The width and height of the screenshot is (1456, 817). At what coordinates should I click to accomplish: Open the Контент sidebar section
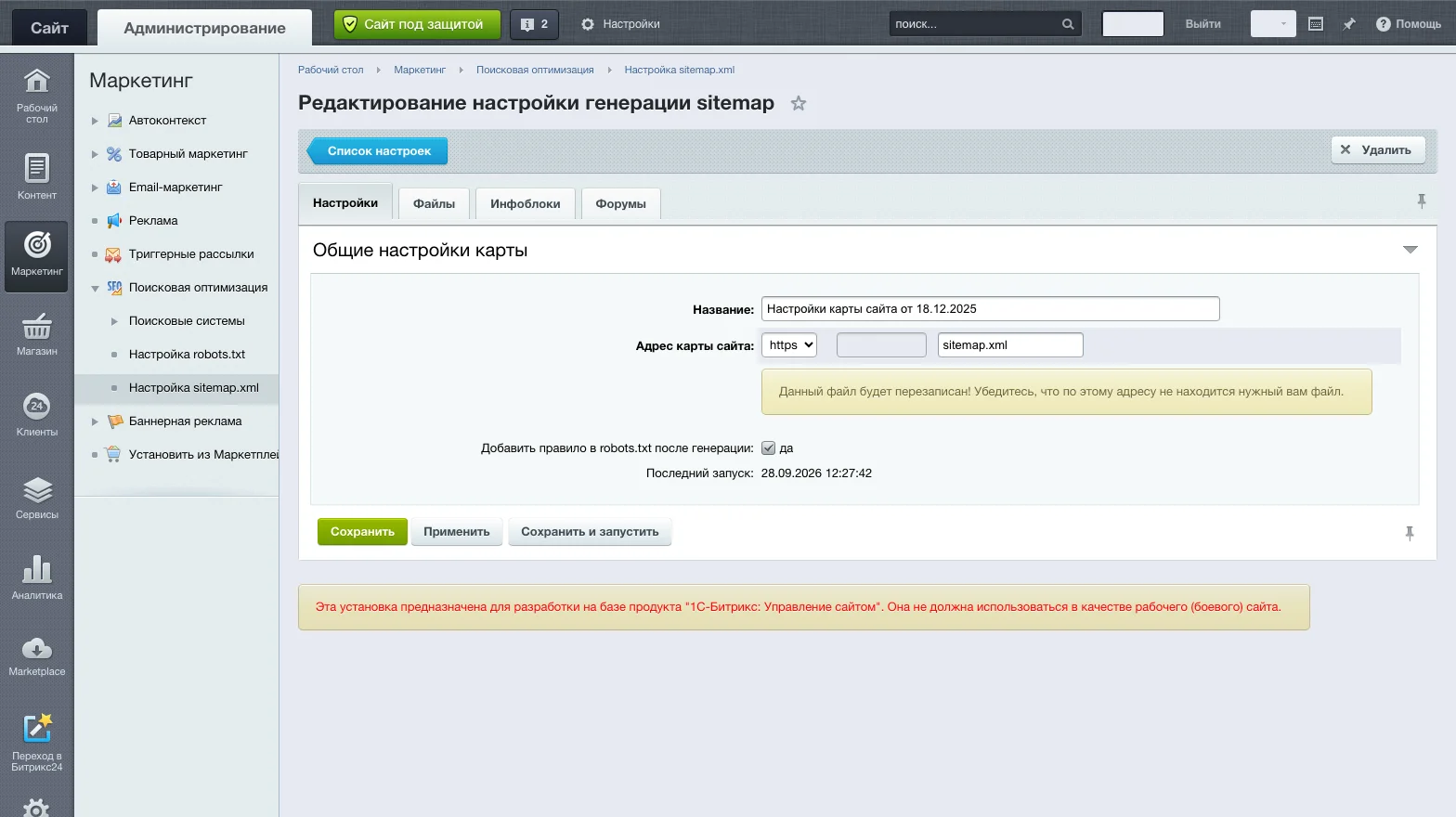37,176
